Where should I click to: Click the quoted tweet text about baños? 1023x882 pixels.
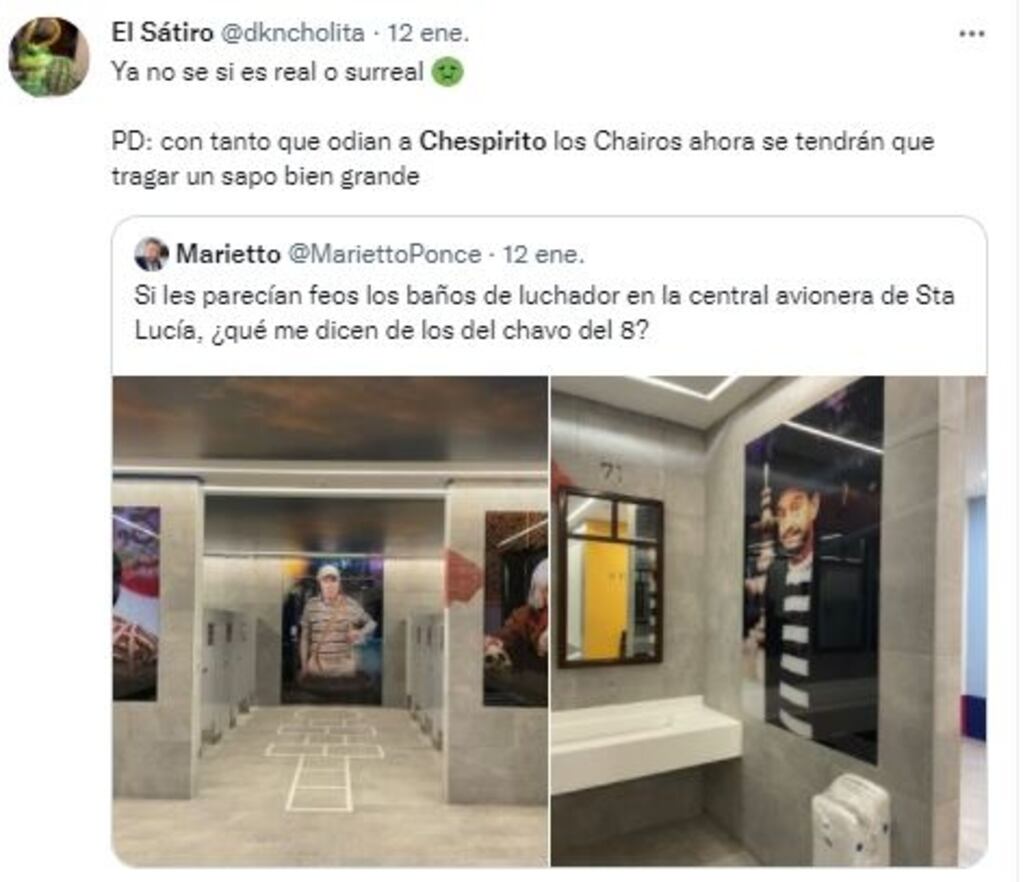pyautogui.click(x=544, y=313)
